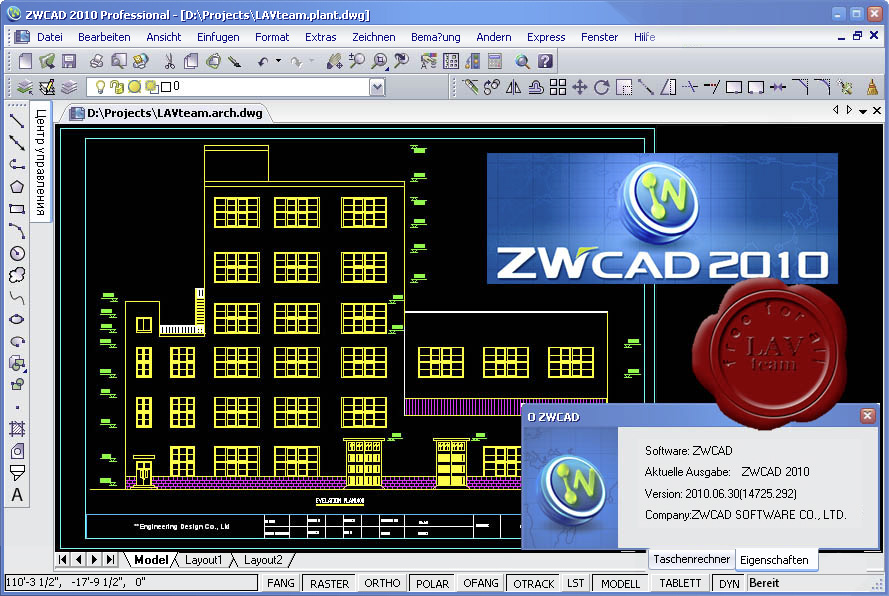Switch MODELL space button in status bar
The height and width of the screenshot is (596, 889).
[x=620, y=583]
